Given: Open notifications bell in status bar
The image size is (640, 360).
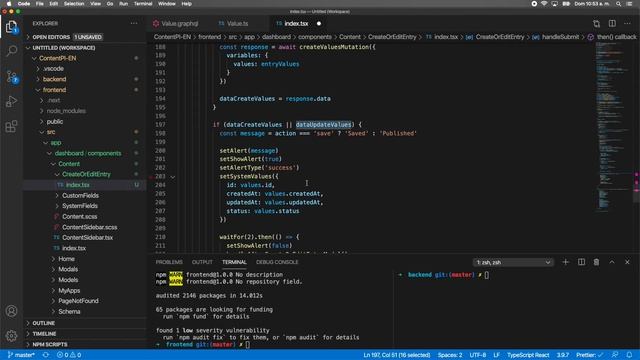Looking at the screenshot, I should 629,355.
